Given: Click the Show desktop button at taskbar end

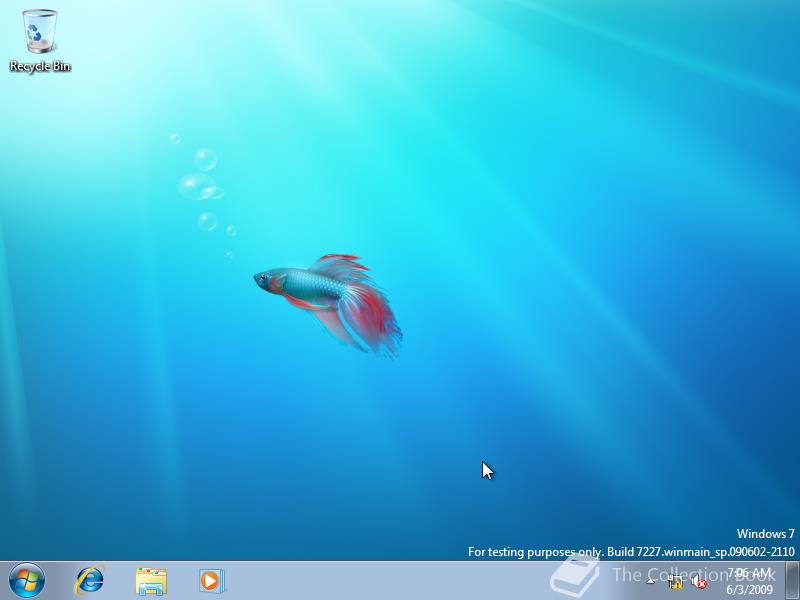Looking at the screenshot, I should point(792,581).
